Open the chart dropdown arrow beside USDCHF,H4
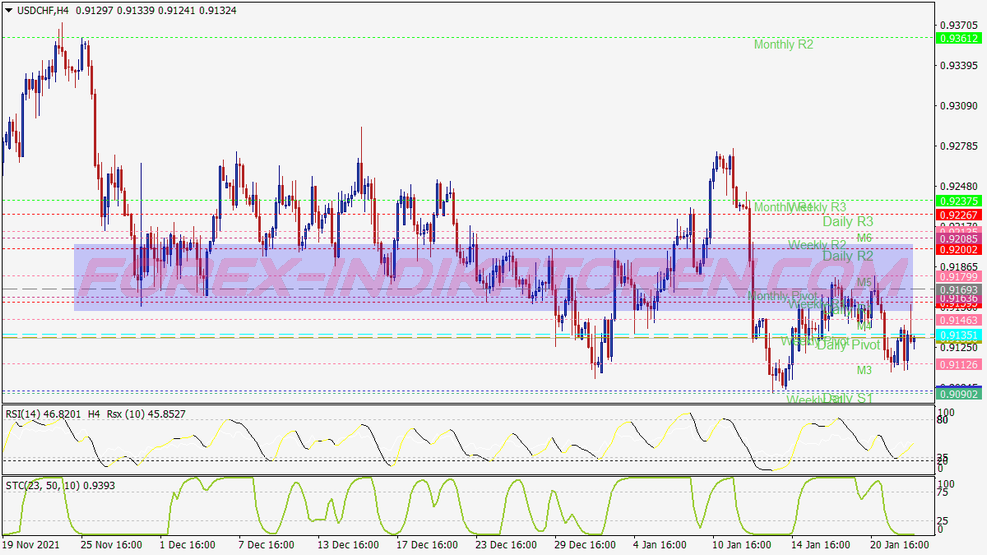The width and height of the screenshot is (987, 555). click(9, 10)
